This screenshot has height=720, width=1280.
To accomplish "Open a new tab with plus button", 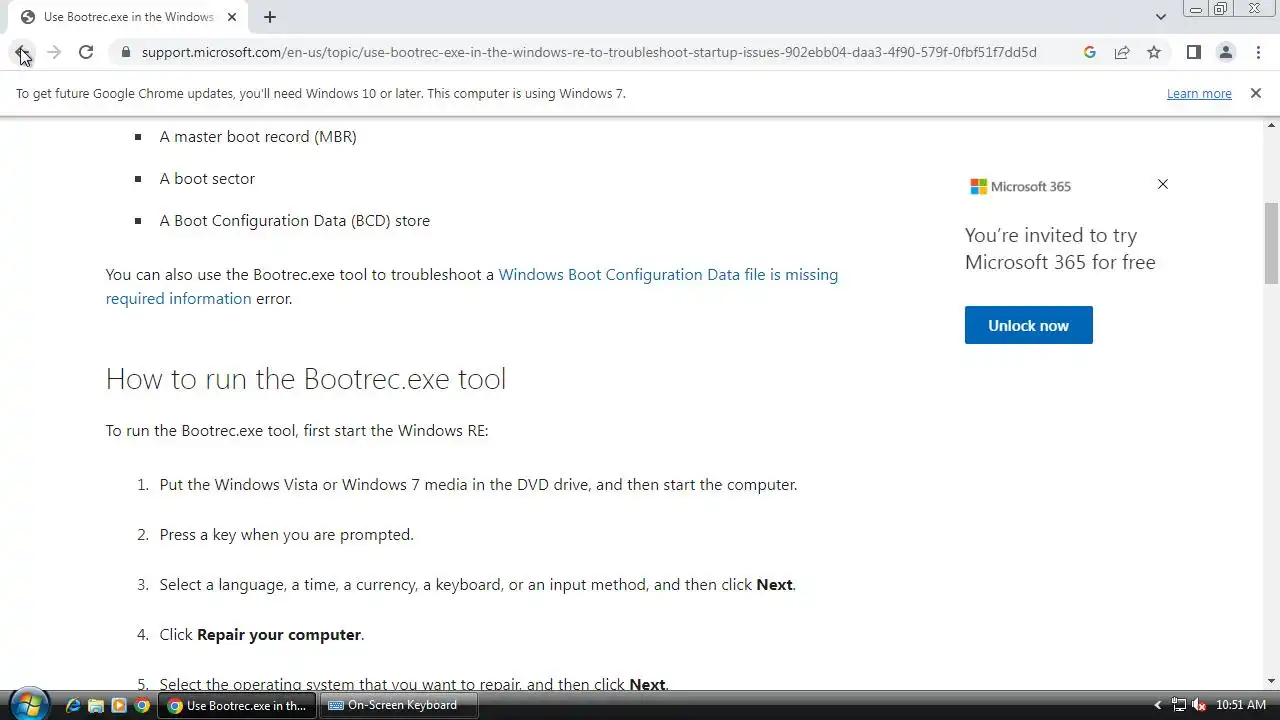I will (270, 17).
